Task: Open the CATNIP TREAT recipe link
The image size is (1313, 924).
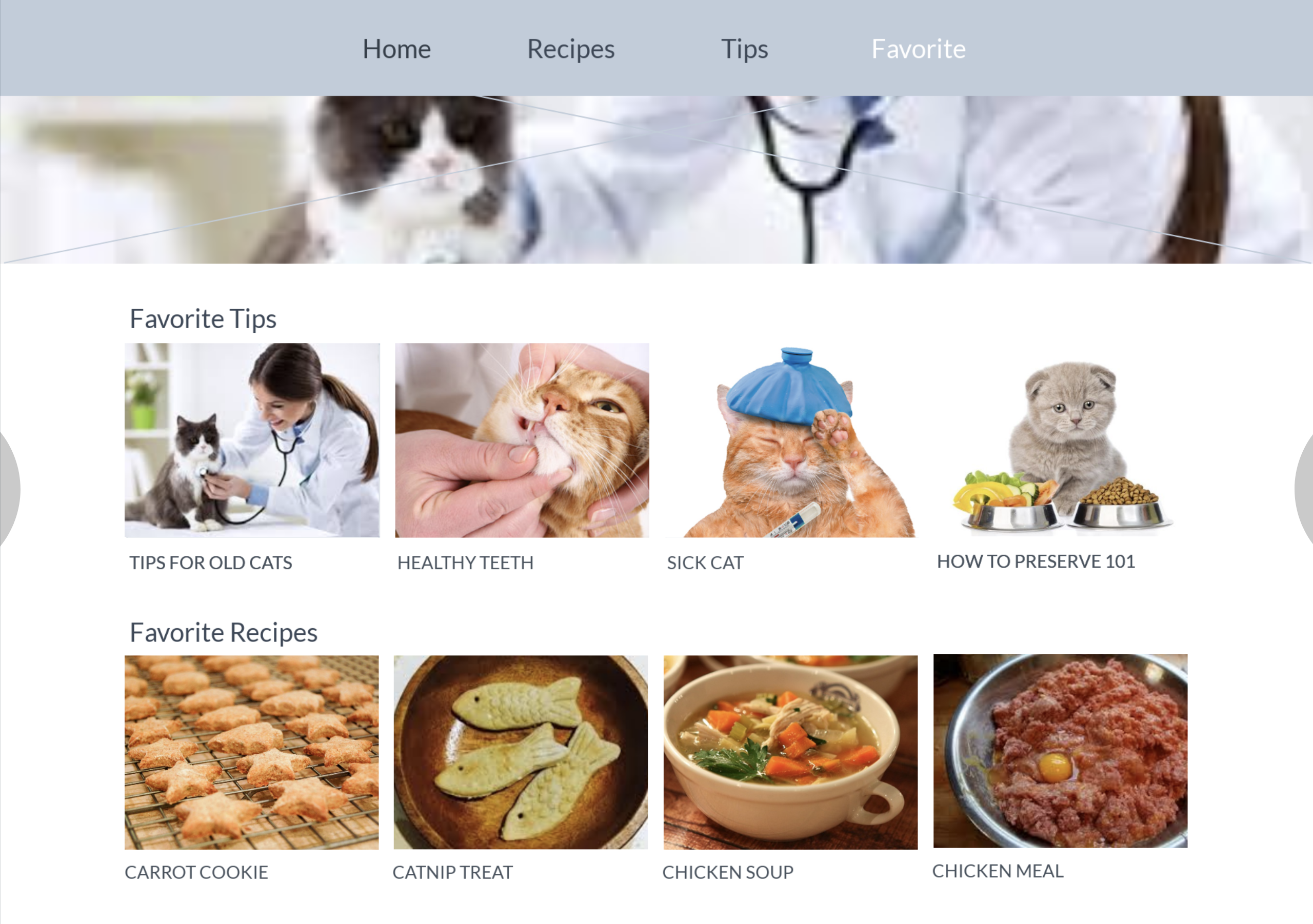Action: coord(453,872)
